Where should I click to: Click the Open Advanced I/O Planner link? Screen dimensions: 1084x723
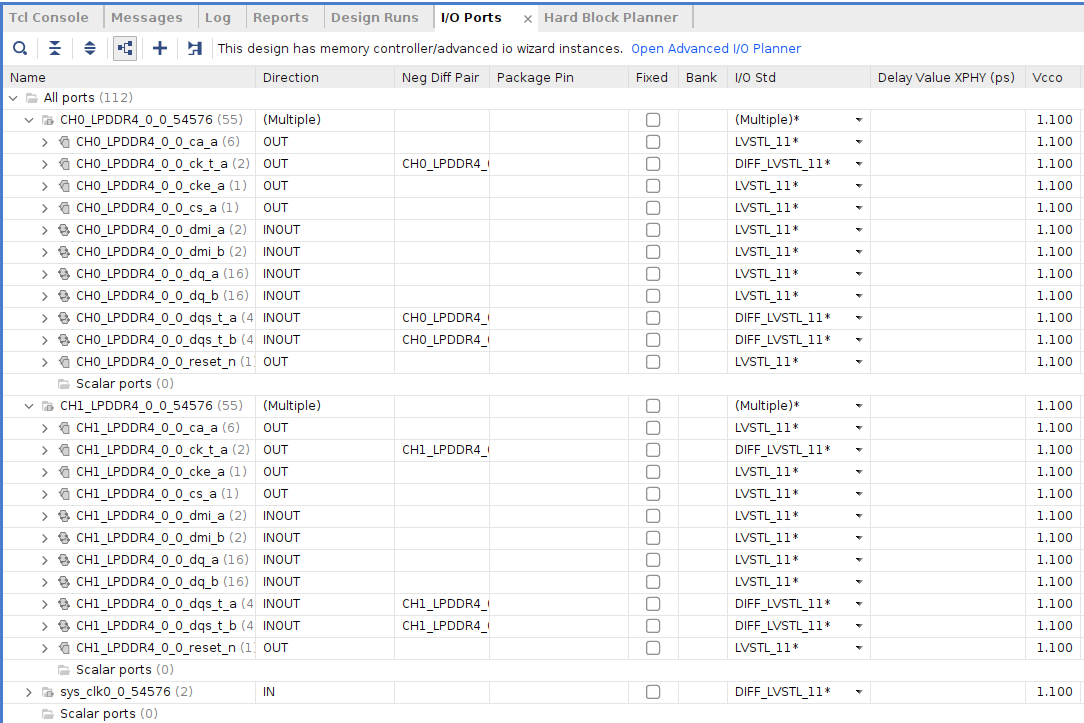pyautogui.click(x=715, y=48)
